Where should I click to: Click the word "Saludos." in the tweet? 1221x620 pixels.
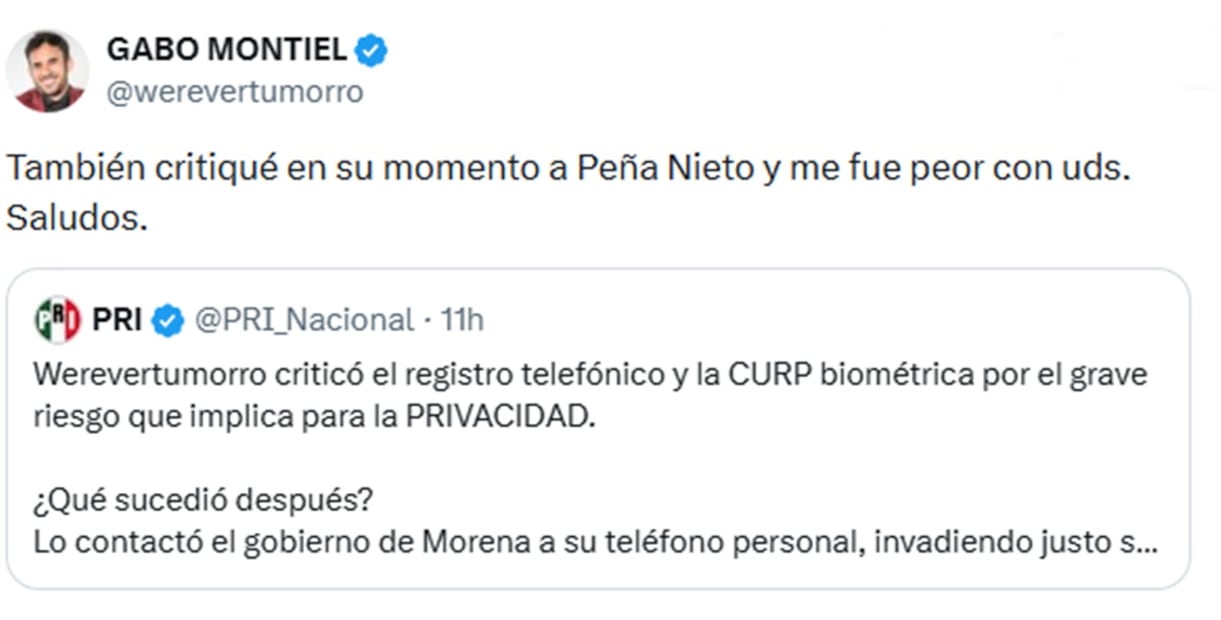point(77,218)
